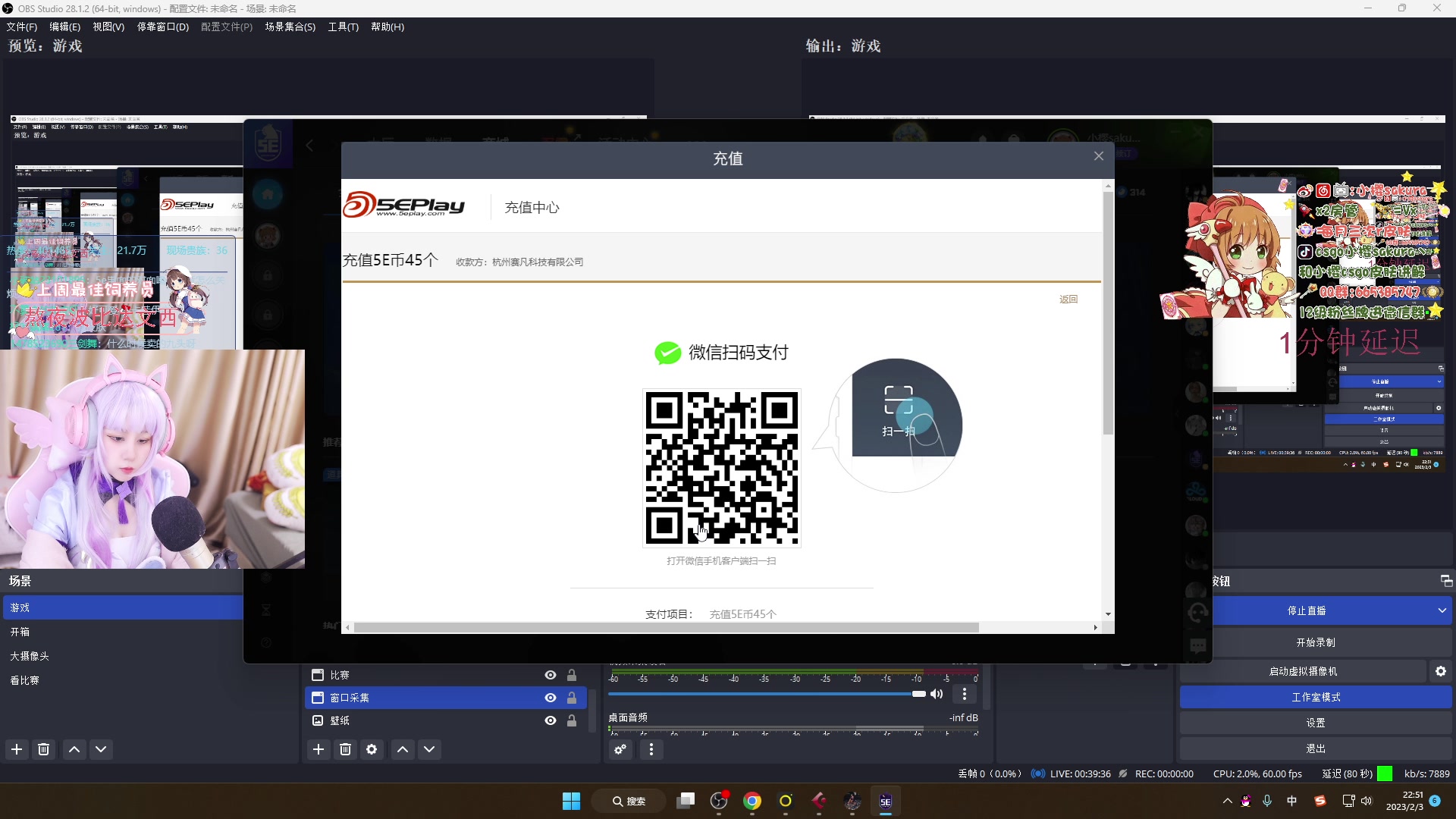The width and height of the screenshot is (1456, 819).
Task: Click the microphone tray icon
Action: 1267,801
